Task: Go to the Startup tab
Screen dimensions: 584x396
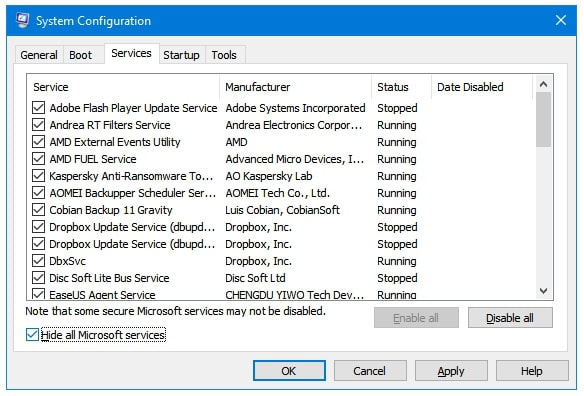Action: (x=181, y=55)
